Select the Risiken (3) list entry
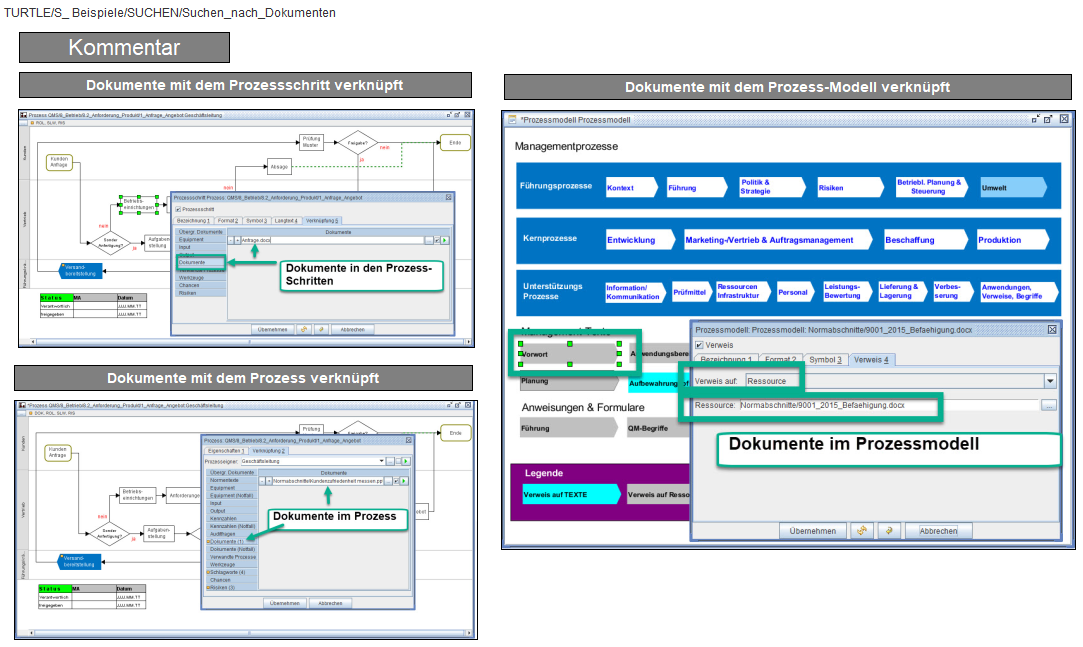 pyautogui.click(x=233, y=588)
